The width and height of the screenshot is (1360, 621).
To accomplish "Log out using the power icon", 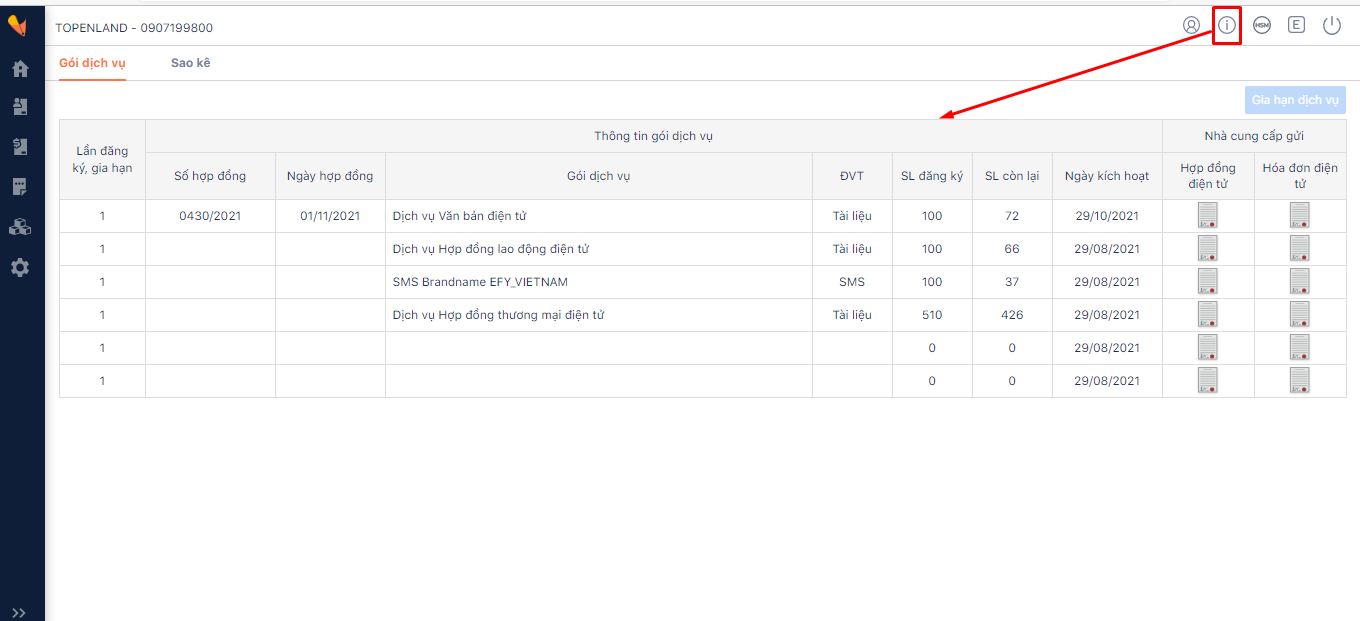I will click(x=1332, y=26).
